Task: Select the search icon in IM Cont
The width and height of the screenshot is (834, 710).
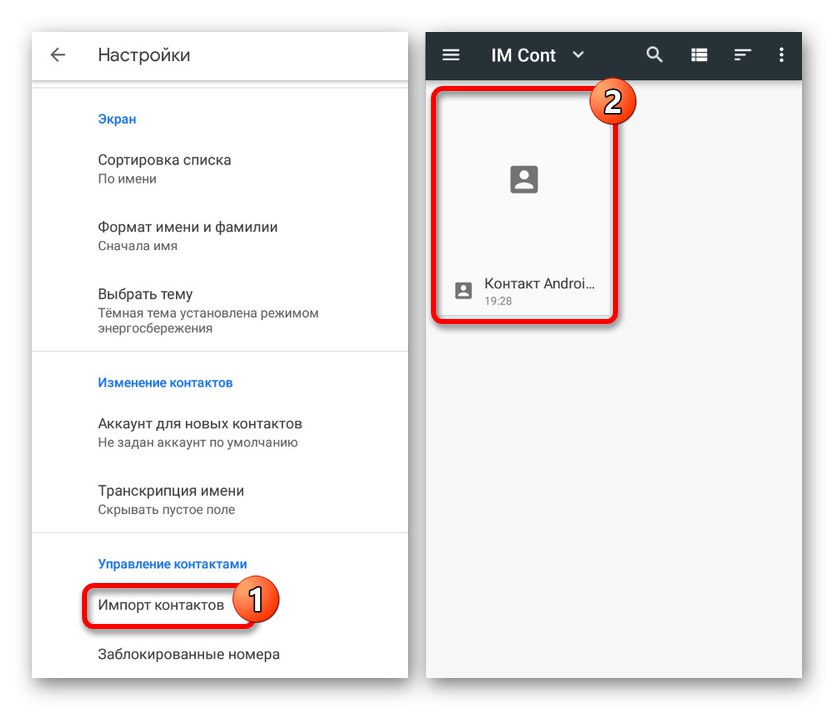Action: (655, 55)
